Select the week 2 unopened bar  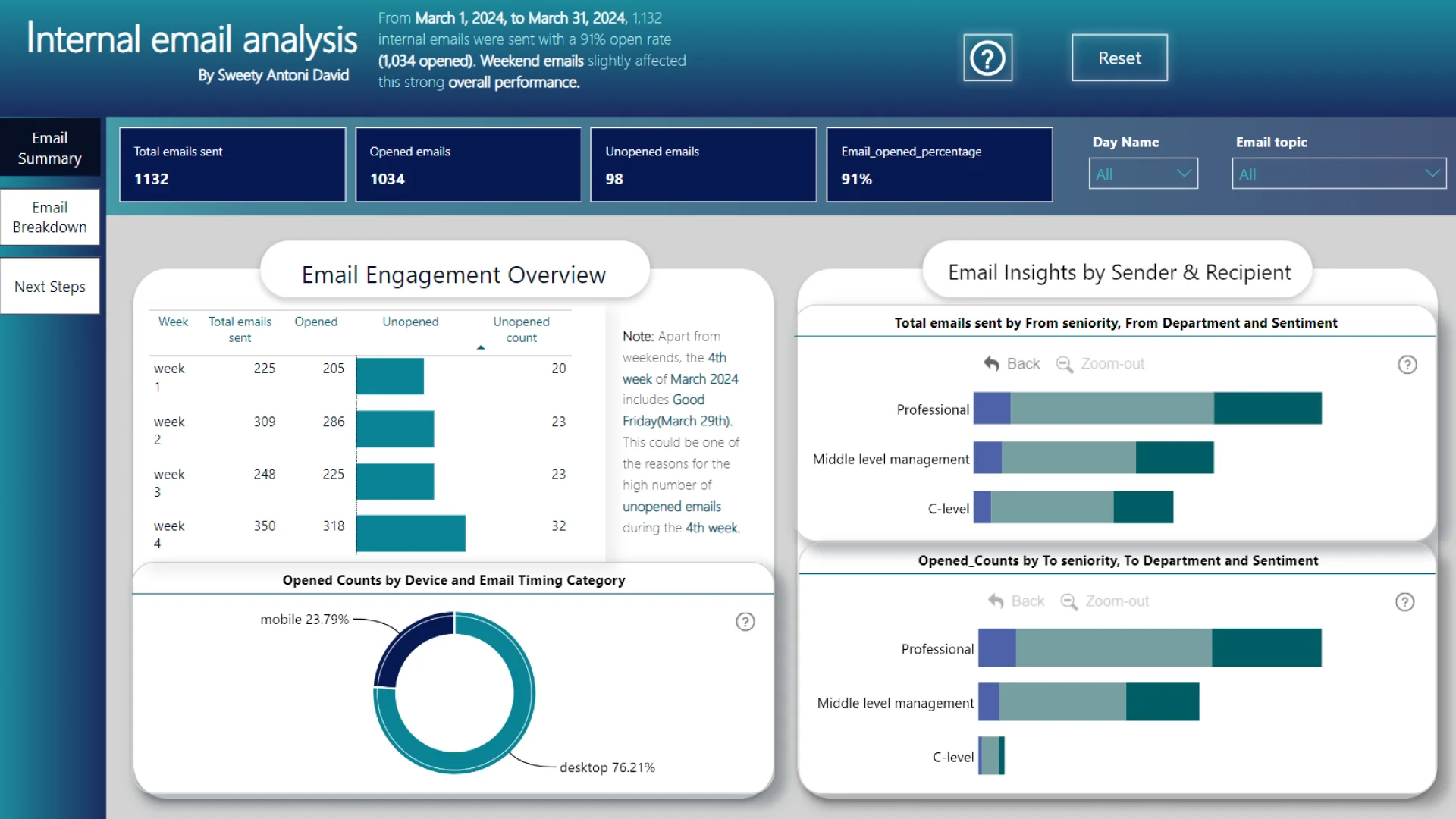pos(395,429)
